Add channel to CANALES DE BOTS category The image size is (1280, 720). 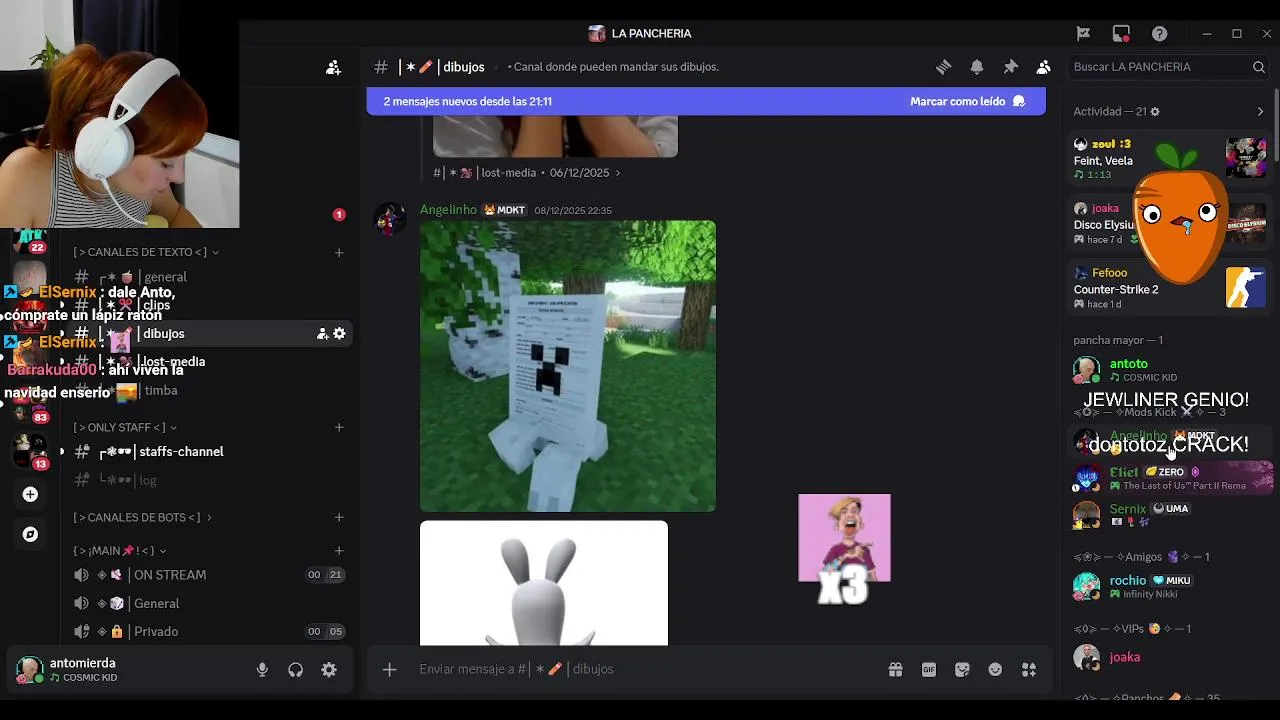339,517
